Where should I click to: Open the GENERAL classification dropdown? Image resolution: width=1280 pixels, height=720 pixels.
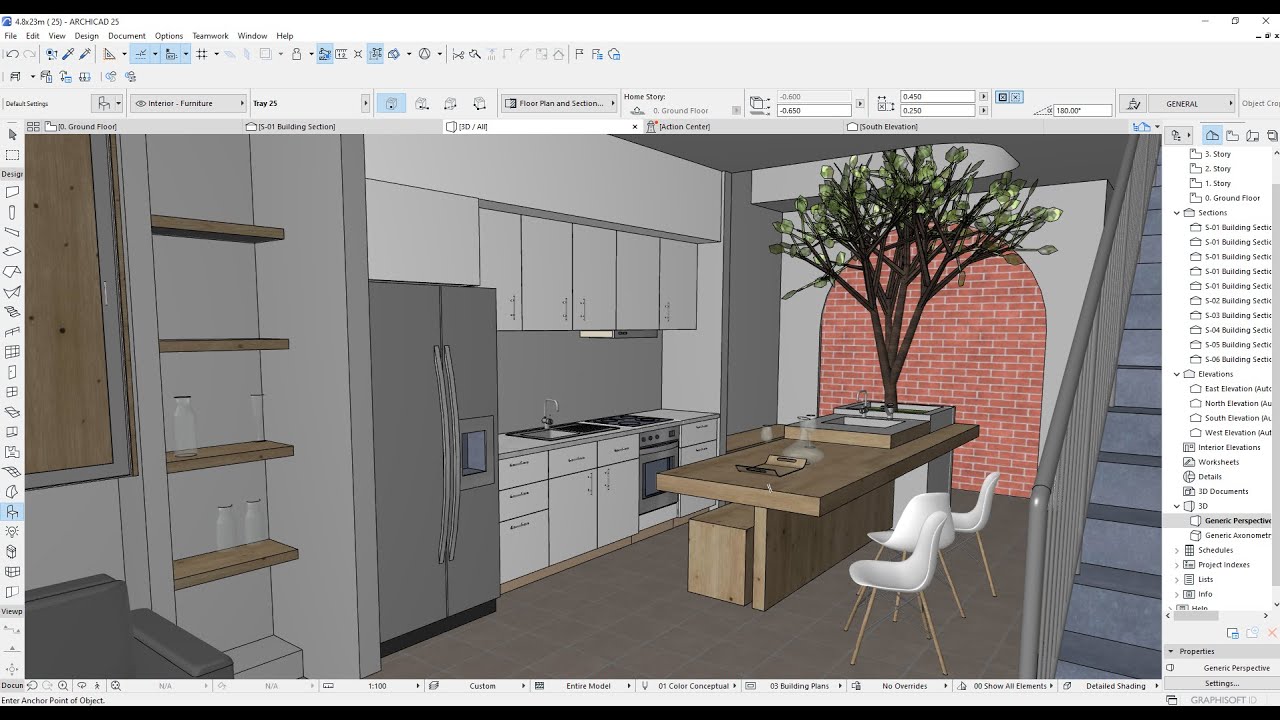tap(1190, 103)
